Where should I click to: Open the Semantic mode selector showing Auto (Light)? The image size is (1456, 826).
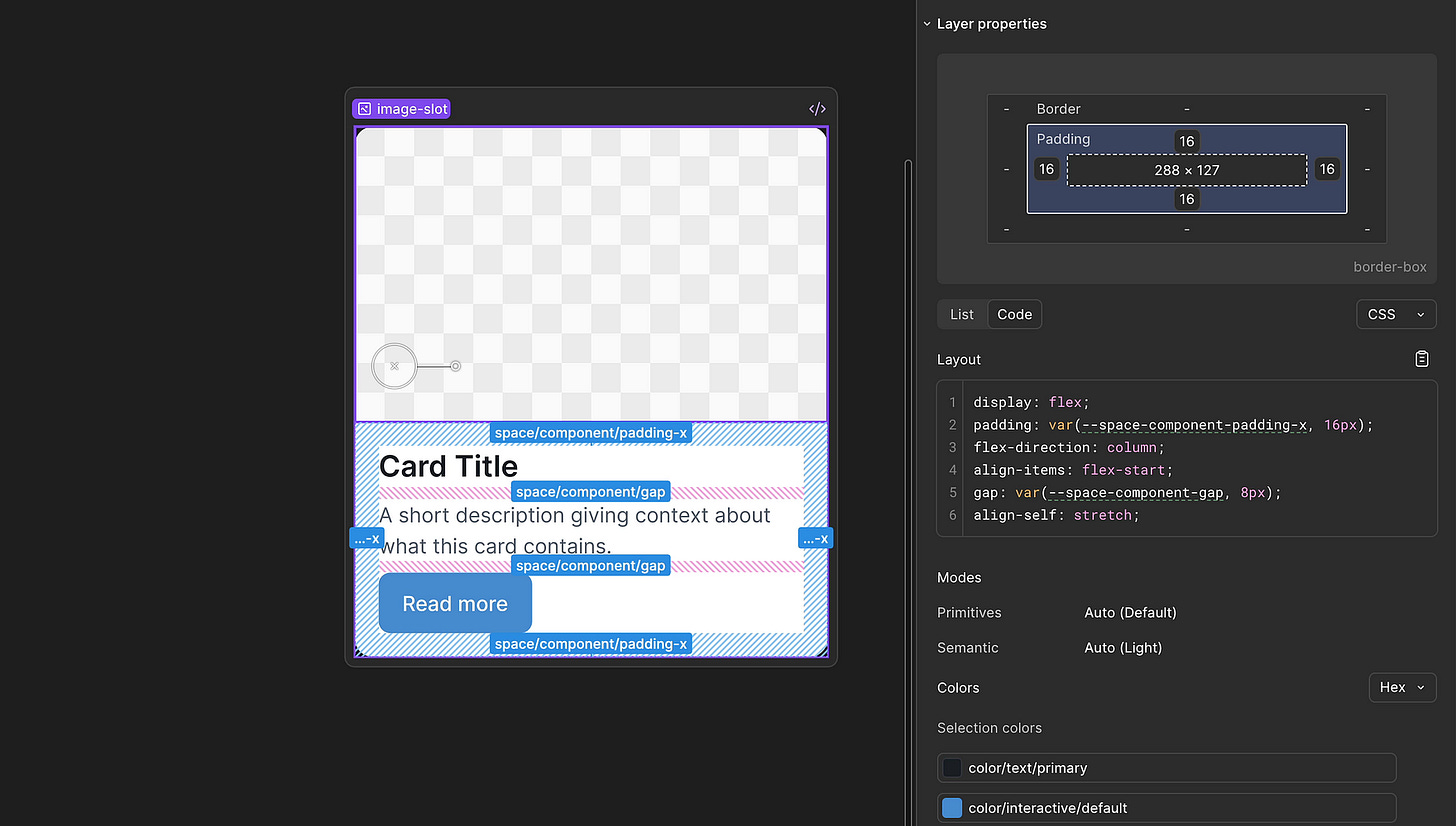click(x=1122, y=647)
